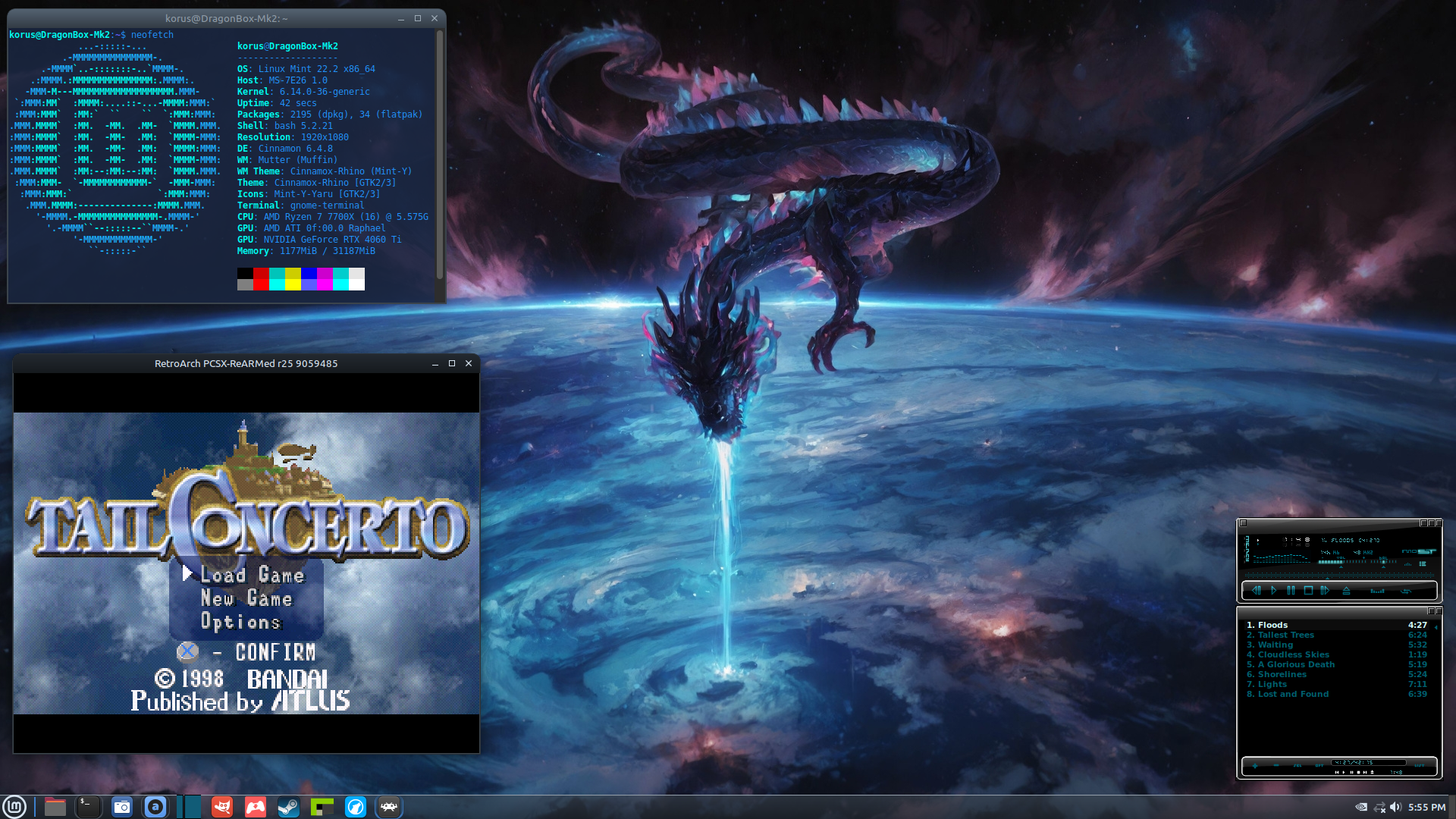Skip to next track in the media player

(1325, 590)
